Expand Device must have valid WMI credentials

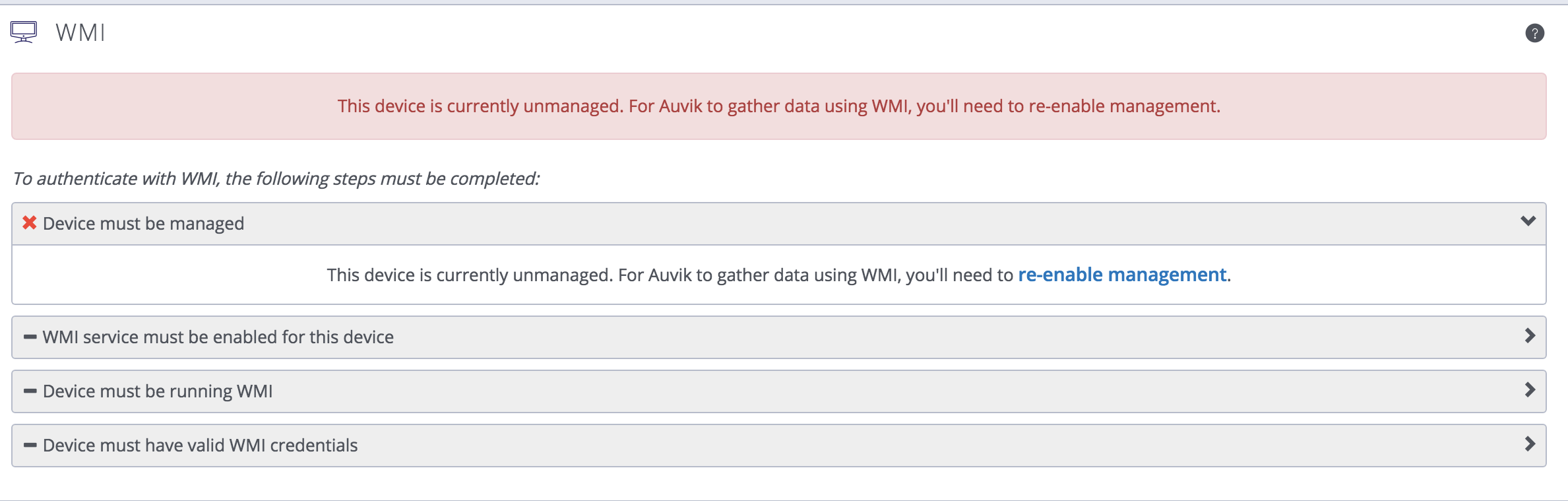tap(1530, 444)
